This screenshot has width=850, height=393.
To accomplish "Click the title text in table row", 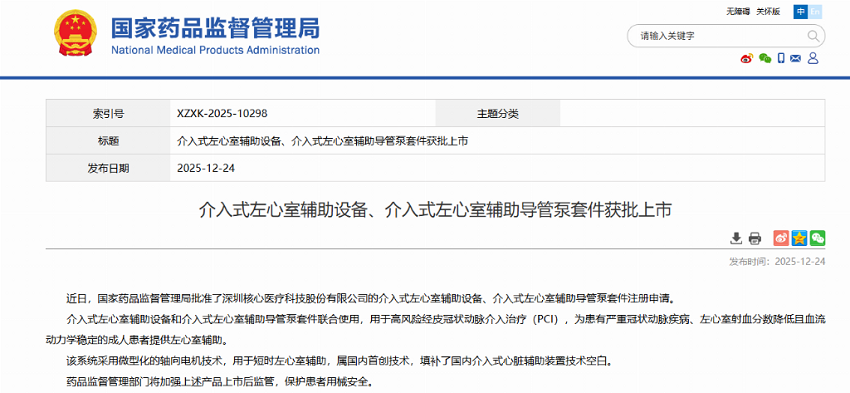I will point(323,141).
